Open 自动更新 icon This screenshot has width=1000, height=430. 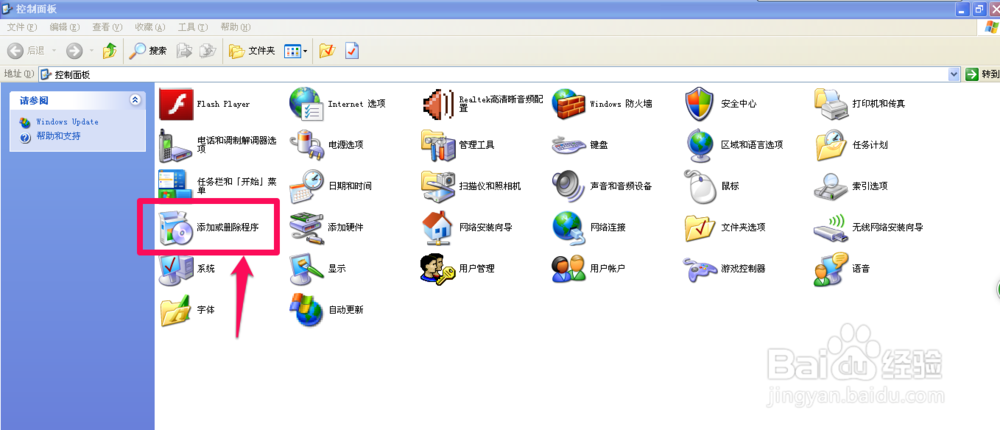click(x=307, y=310)
